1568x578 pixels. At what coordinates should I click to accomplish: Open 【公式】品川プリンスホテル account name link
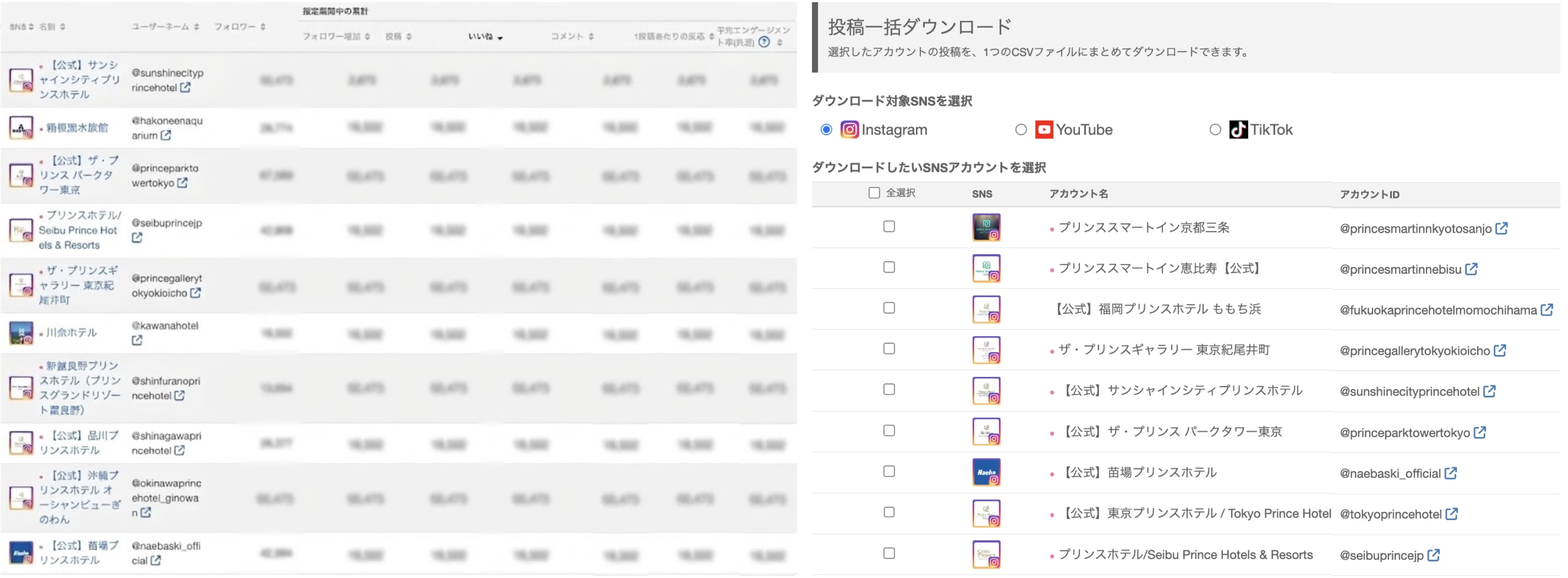point(79,443)
